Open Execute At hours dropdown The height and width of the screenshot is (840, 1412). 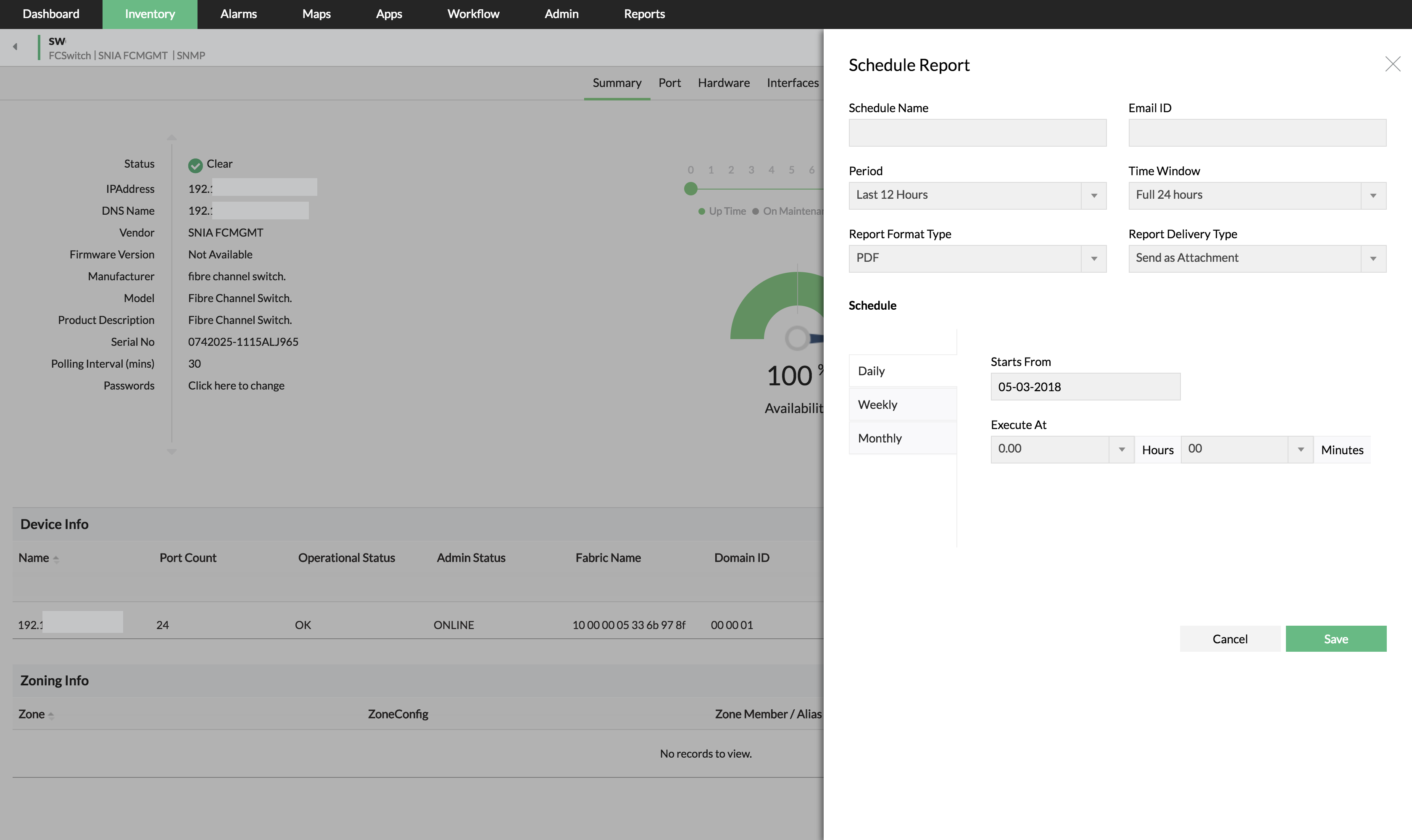click(1061, 450)
